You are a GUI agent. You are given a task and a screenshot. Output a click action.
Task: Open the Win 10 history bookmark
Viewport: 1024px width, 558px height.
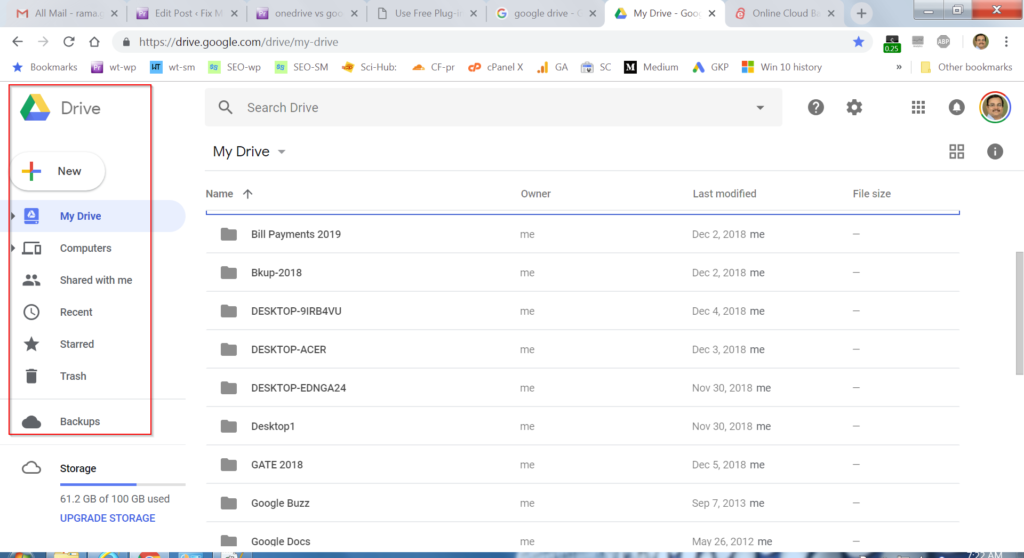[782, 67]
